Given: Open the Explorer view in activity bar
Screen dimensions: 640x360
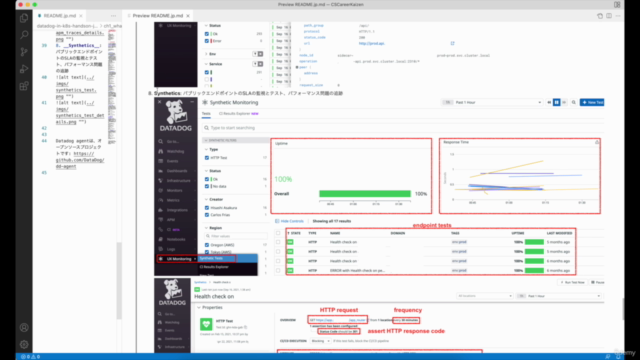Looking at the screenshot, I should click(24, 18).
